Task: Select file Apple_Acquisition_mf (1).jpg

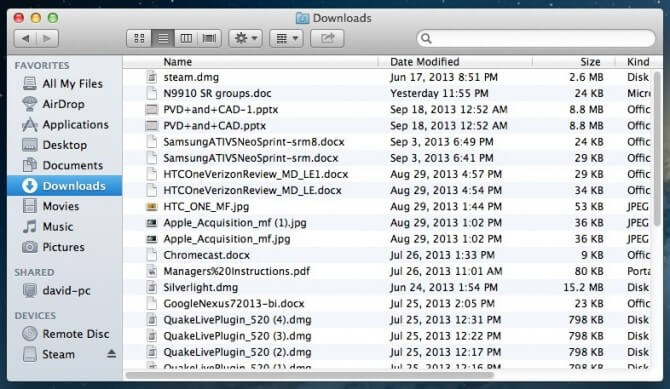Action: point(389,223)
